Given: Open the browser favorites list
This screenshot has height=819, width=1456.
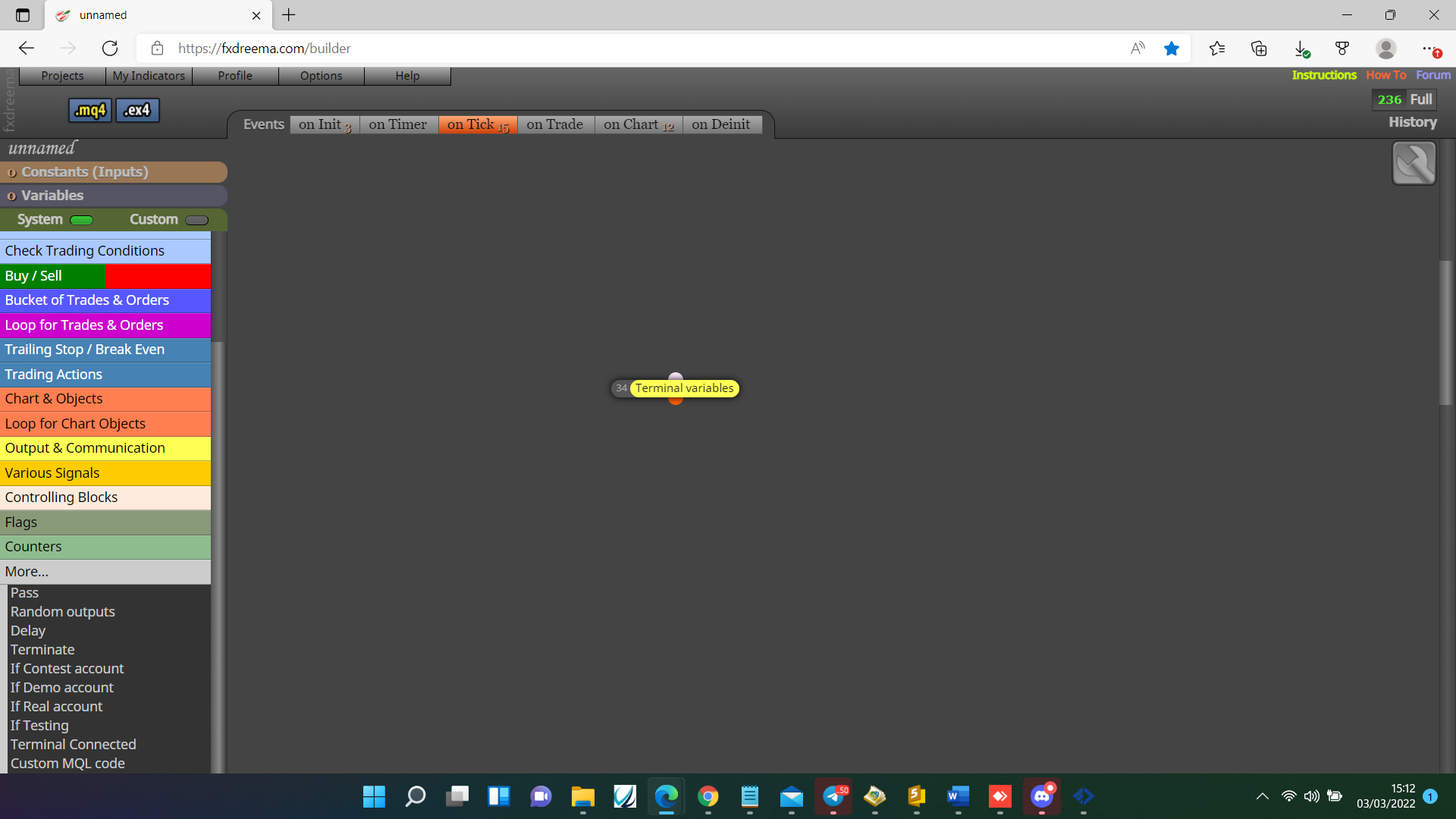Looking at the screenshot, I should click(1217, 49).
